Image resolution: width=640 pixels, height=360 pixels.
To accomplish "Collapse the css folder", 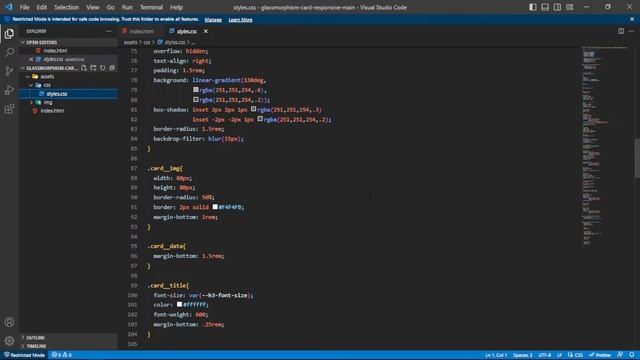I will [31, 85].
